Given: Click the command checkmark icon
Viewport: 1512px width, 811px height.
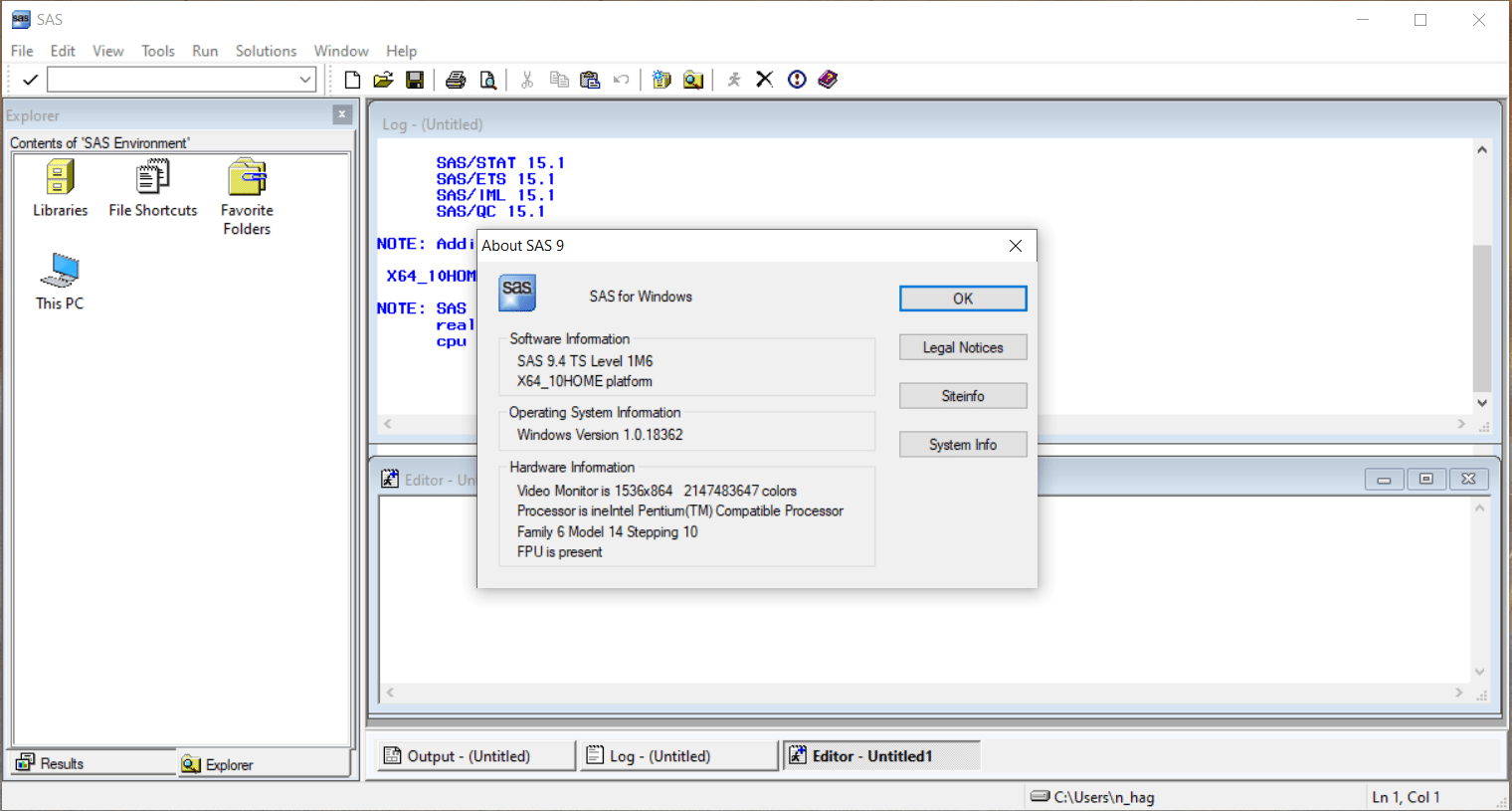Looking at the screenshot, I should point(30,80).
